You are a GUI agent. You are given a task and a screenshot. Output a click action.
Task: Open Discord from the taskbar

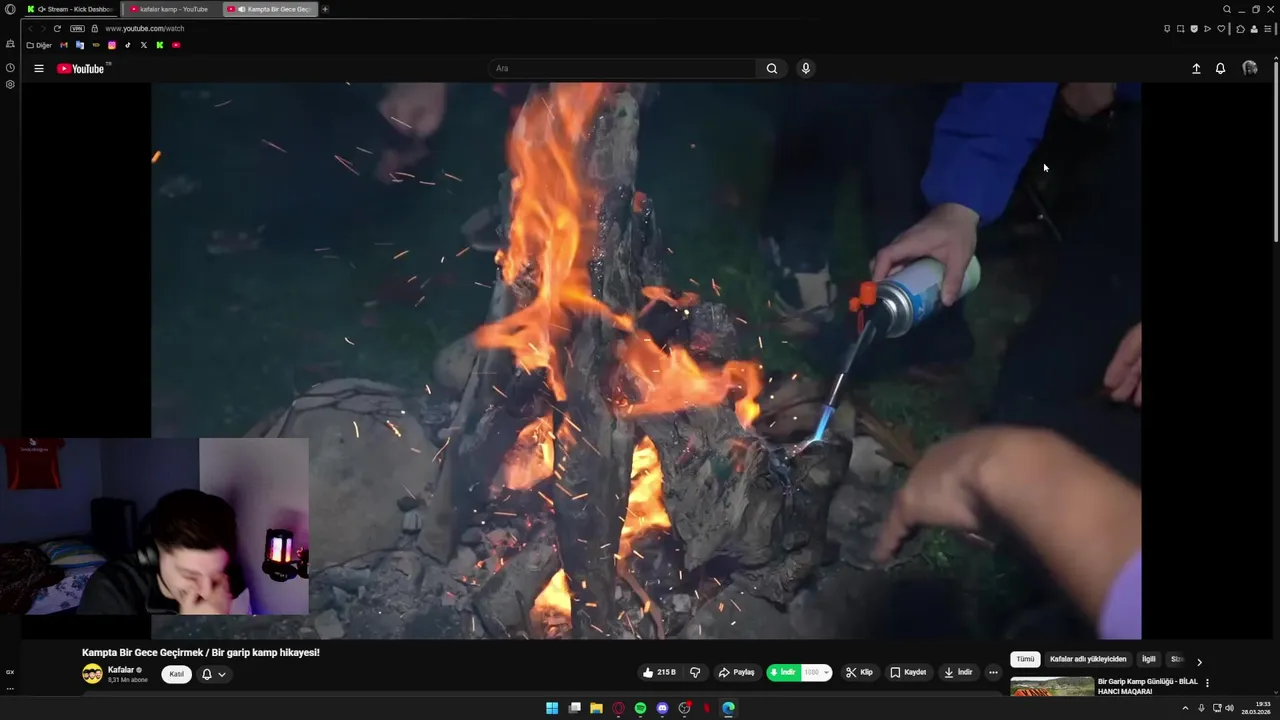click(x=662, y=708)
